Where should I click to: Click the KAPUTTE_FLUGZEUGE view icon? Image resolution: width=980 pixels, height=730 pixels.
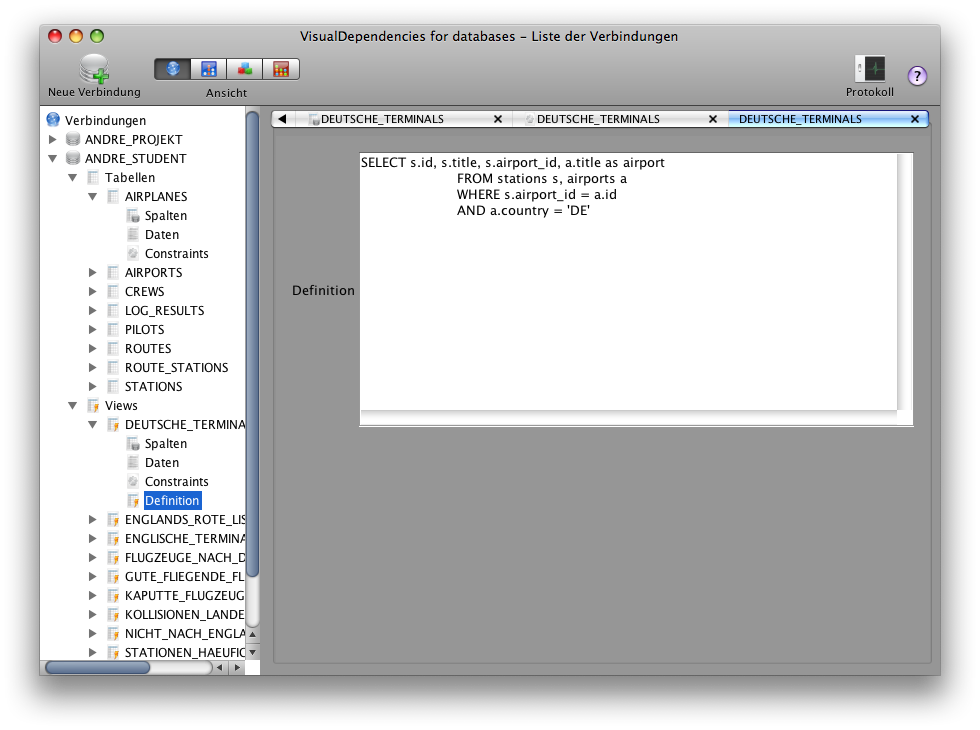click(113, 595)
